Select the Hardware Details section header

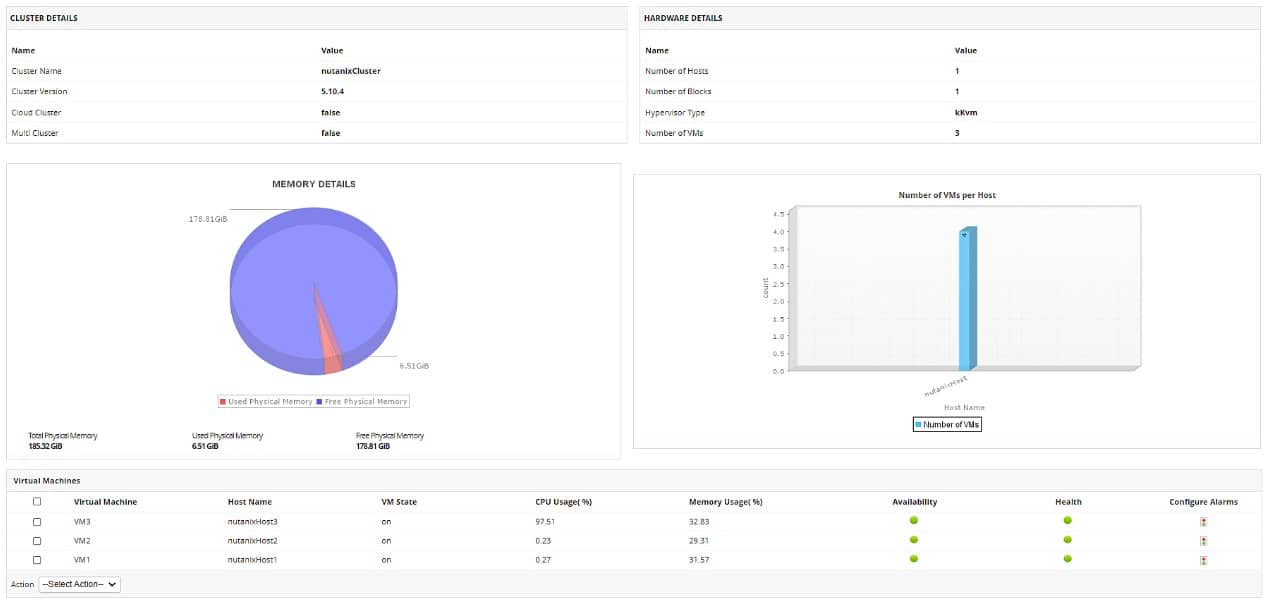pyautogui.click(x=683, y=18)
